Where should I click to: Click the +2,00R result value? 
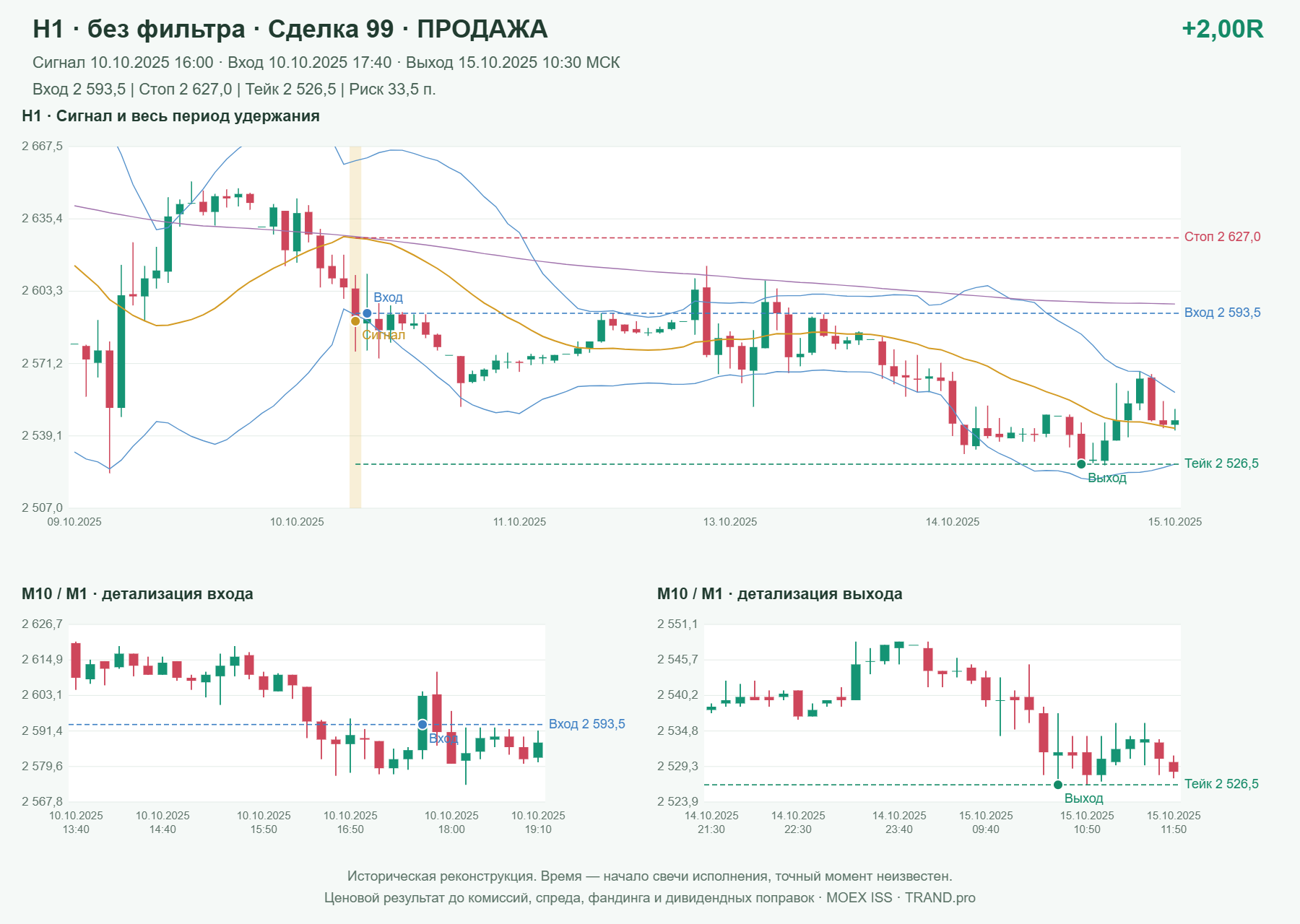click(1222, 29)
